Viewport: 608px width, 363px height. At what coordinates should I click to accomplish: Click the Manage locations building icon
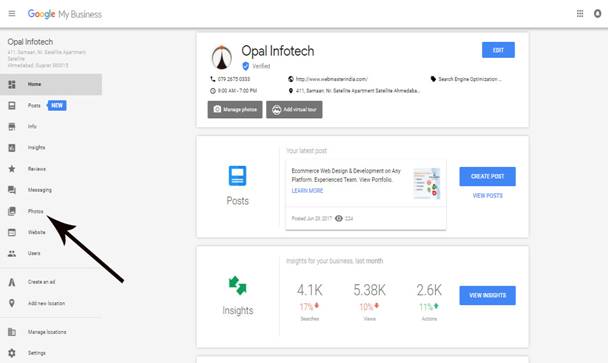pyautogui.click(x=12, y=332)
